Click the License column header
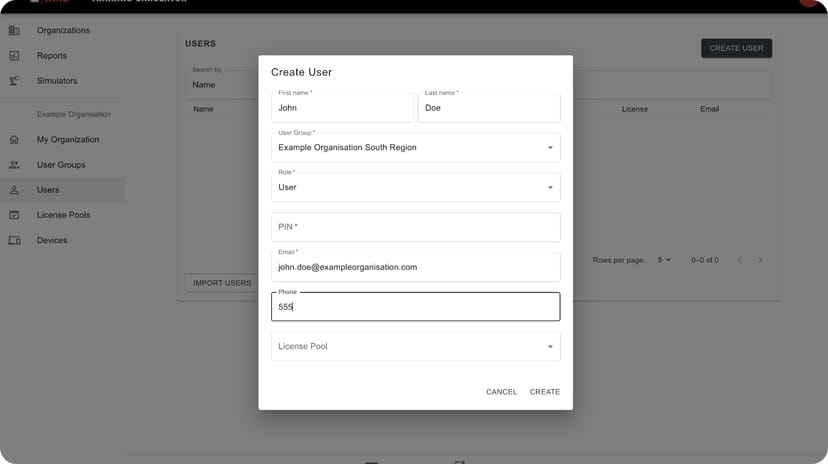This screenshot has width=828, height=464. 634,109
